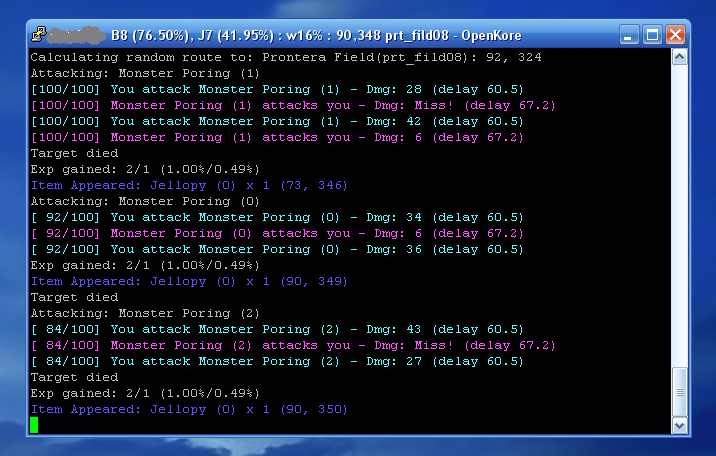
Task: Click the last 'Exp gained: 2/1' line
Action: click(145, 393)
